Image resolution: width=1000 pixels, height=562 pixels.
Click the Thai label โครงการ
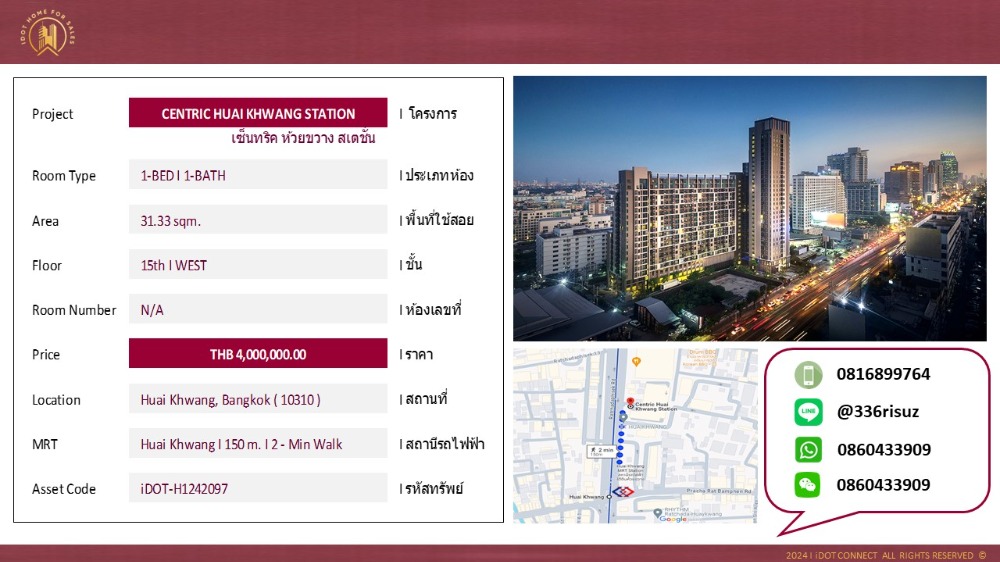(432, 114)
